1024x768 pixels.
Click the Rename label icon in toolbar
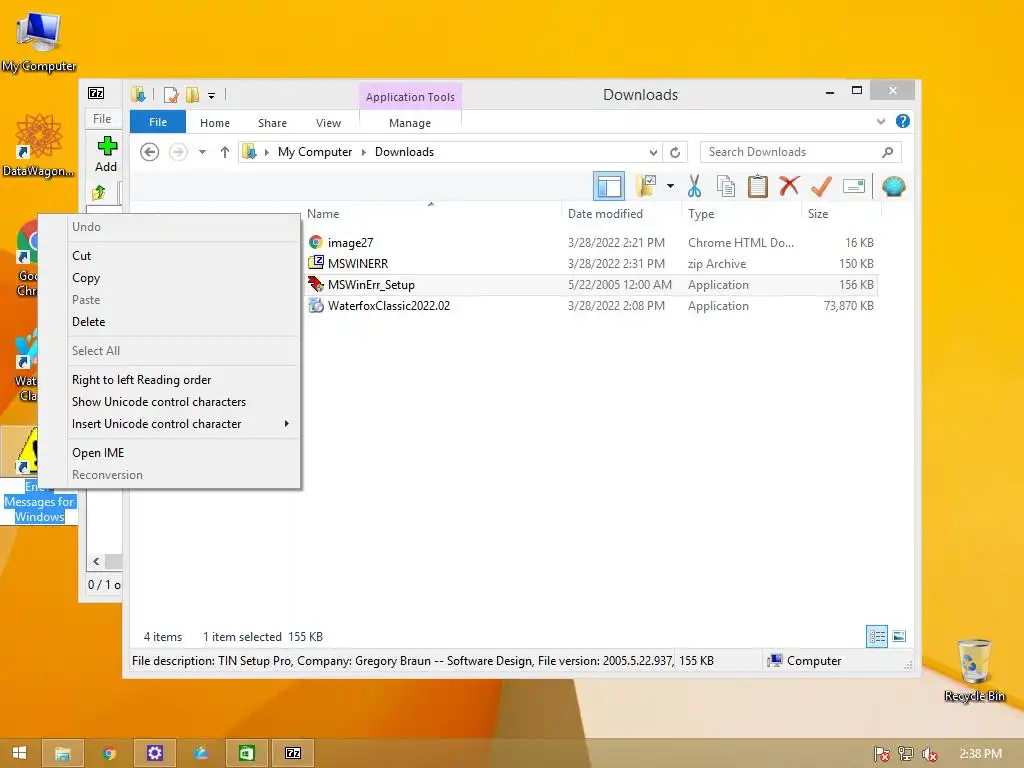[854, 186]
